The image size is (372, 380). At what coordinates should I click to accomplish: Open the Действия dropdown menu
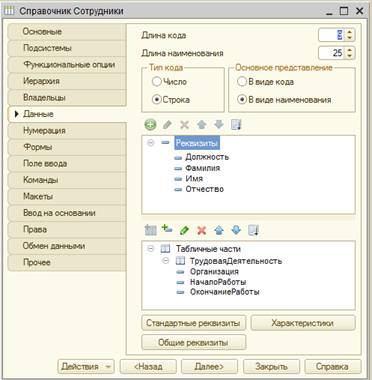pos(86,367)
